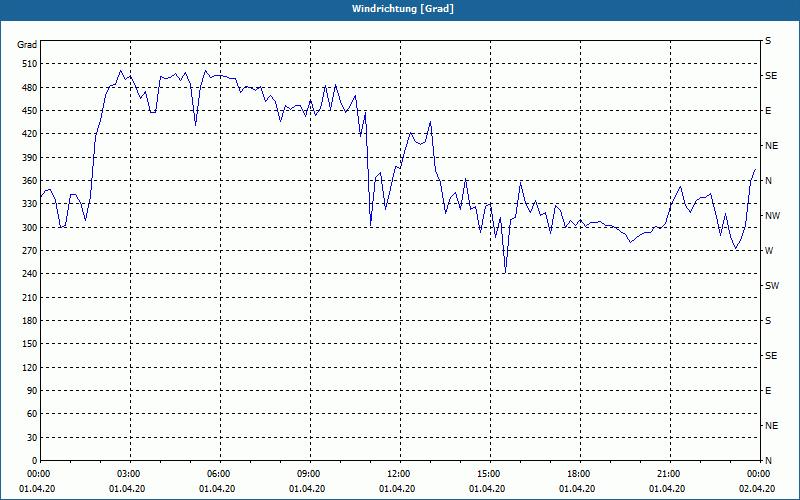This screenshot has height=500, width=800.
Task: Click the '01.04.20' date under 06:00
Action: click(x=217, y=489)
